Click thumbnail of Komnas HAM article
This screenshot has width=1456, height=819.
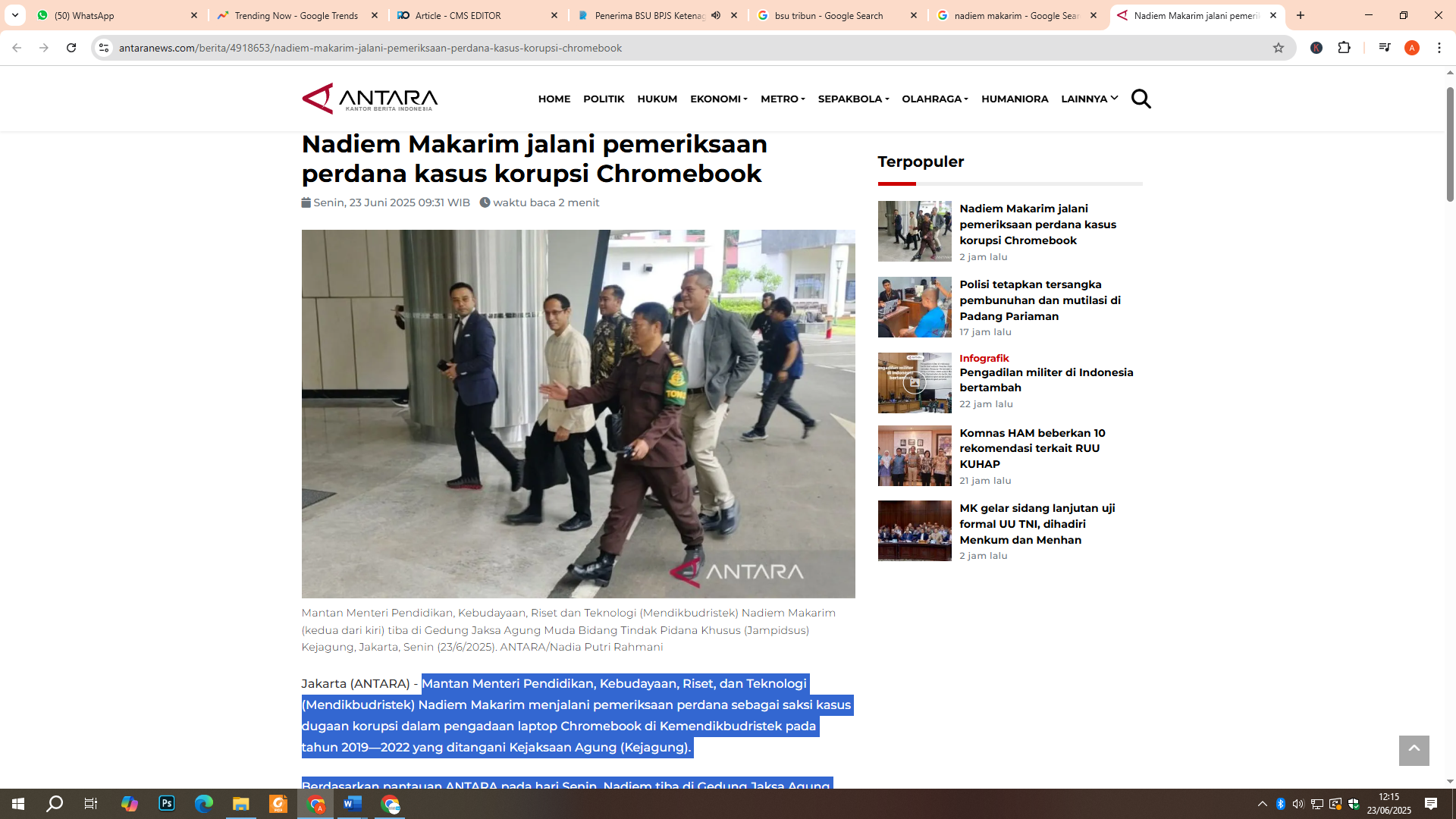click(915, 456)
